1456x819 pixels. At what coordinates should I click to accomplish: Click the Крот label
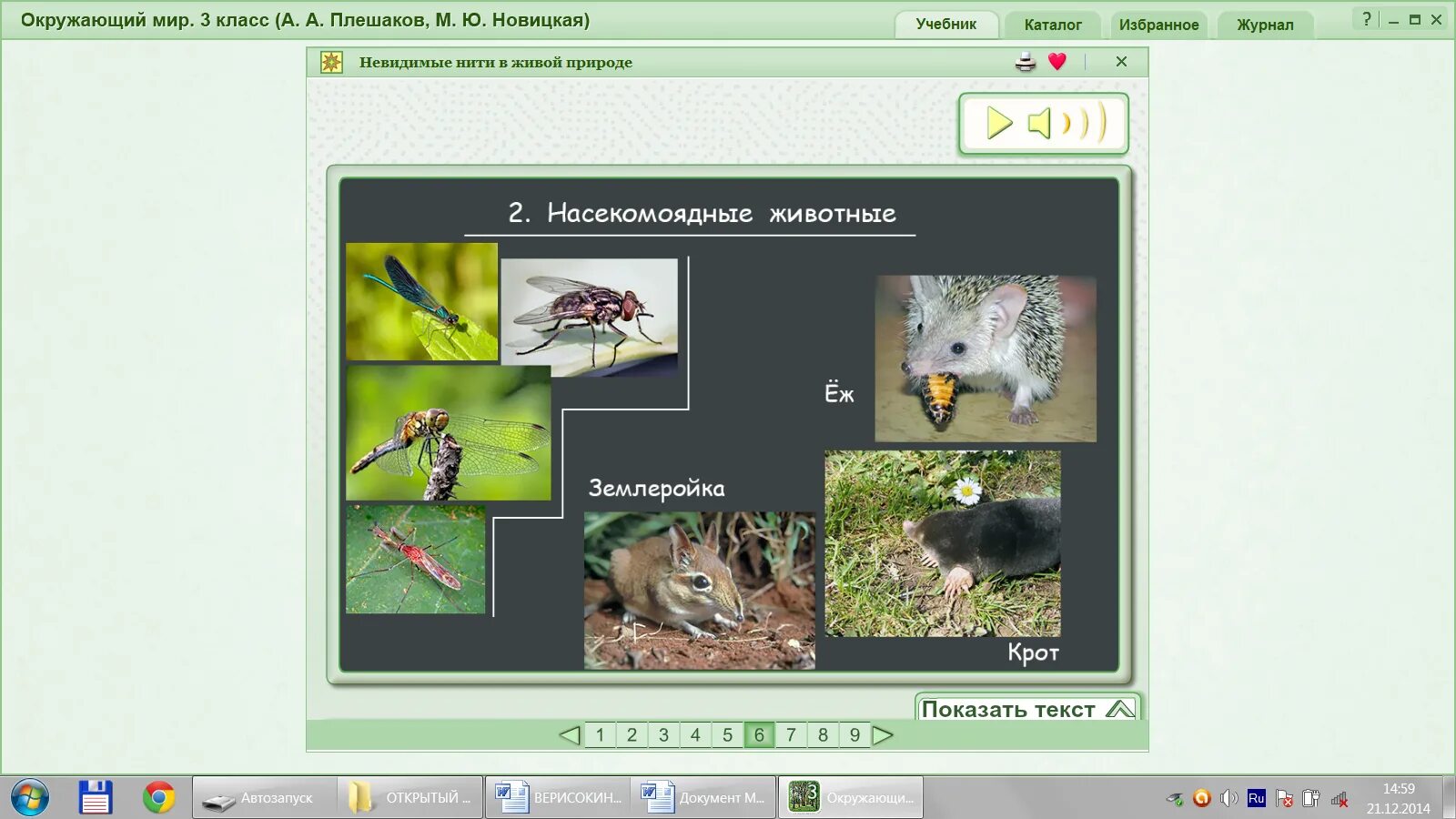1033,652
